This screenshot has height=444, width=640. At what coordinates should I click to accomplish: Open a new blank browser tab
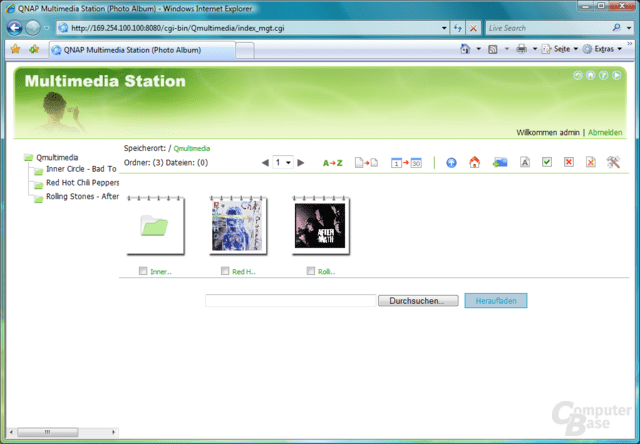[244, 51]
